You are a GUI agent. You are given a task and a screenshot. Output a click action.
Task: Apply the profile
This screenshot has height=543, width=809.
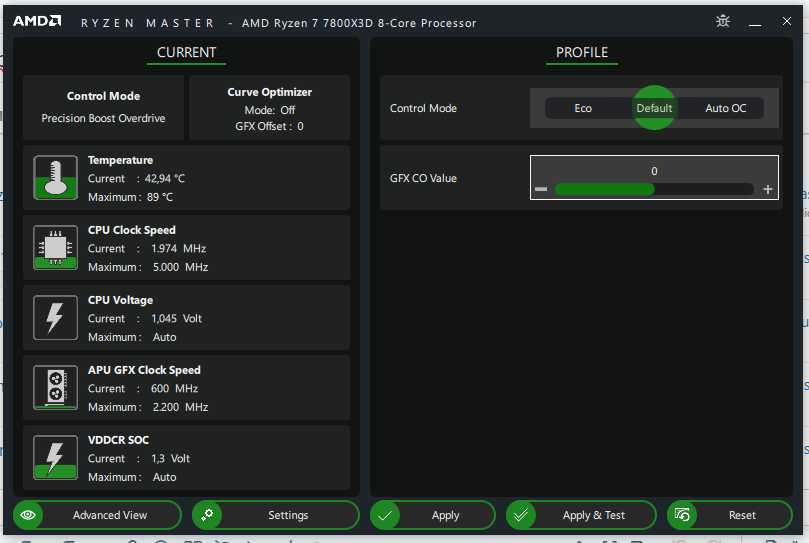pyautogui.click(x=432, y=515)
